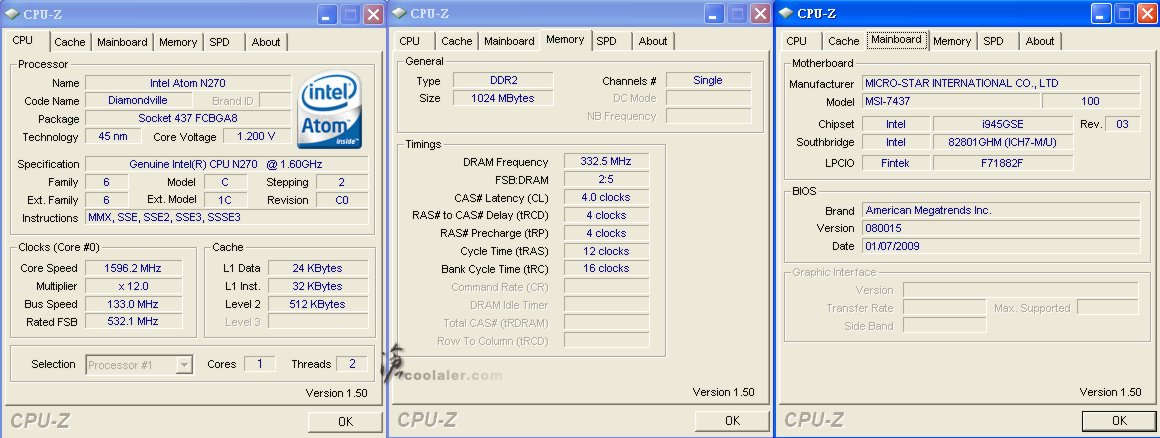Click Socket 437 FCBGA8 package value
The image size is (1160, 438).
coord(188,118)
